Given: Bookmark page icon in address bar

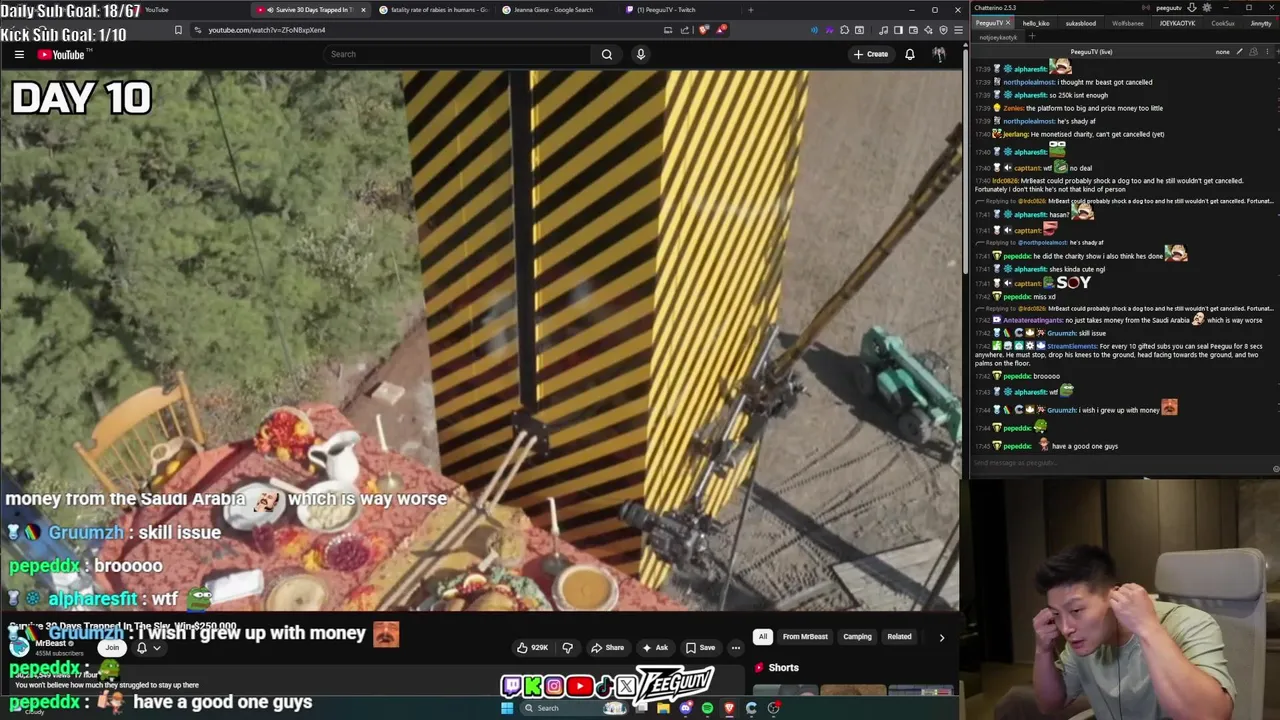Looking at the screenshot, I should coord(178,30).
